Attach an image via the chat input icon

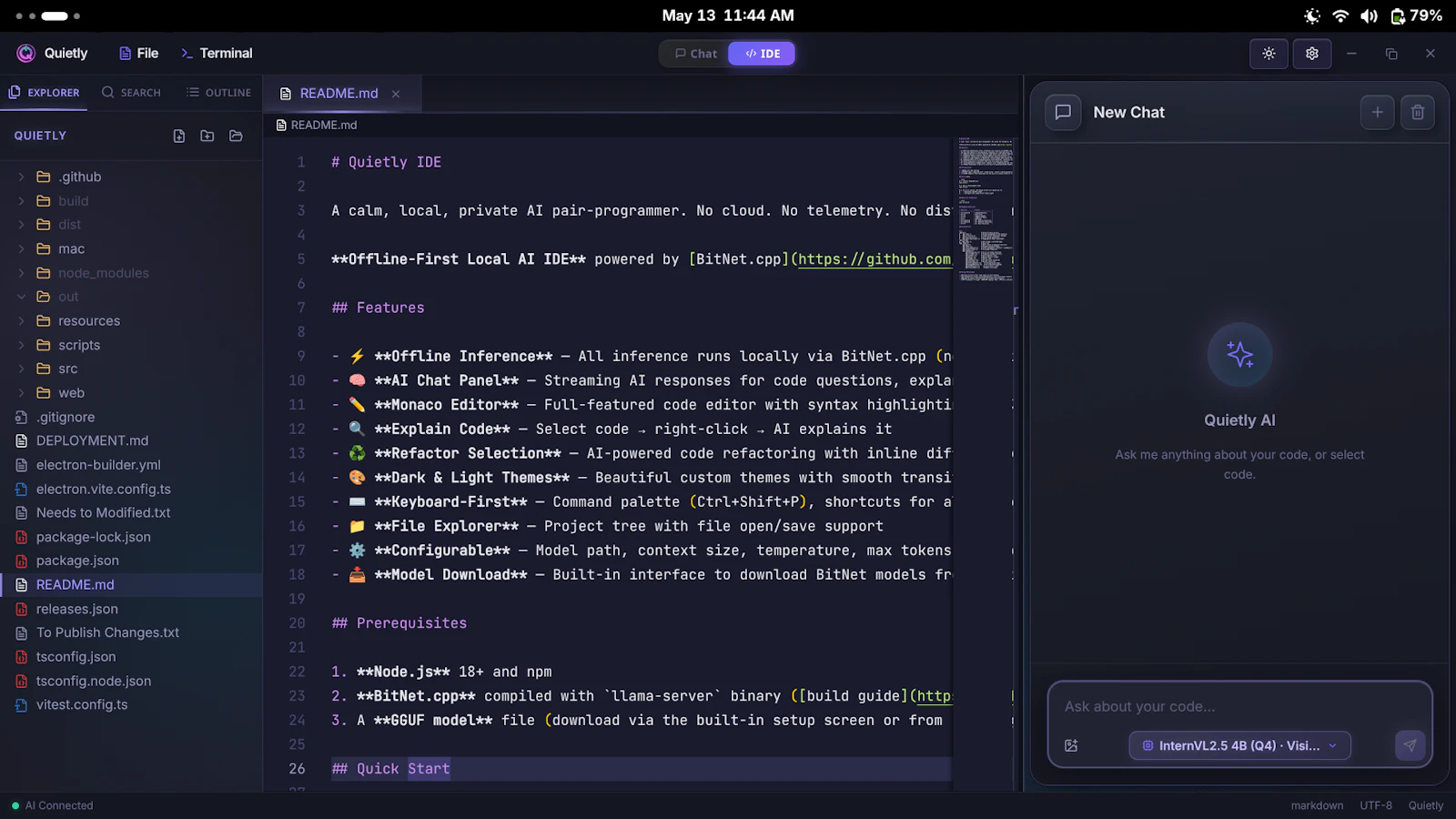[x=1072, y=745]
